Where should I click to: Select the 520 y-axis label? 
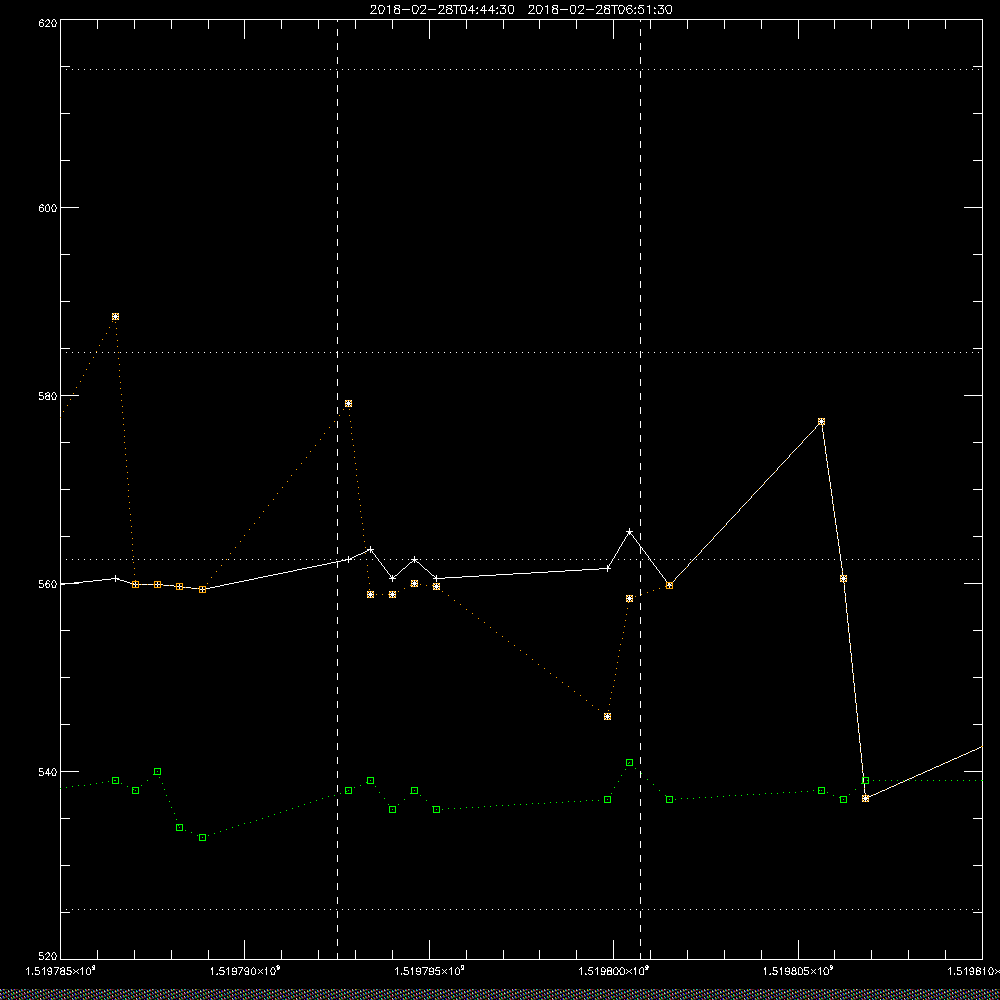pos(48,957)
